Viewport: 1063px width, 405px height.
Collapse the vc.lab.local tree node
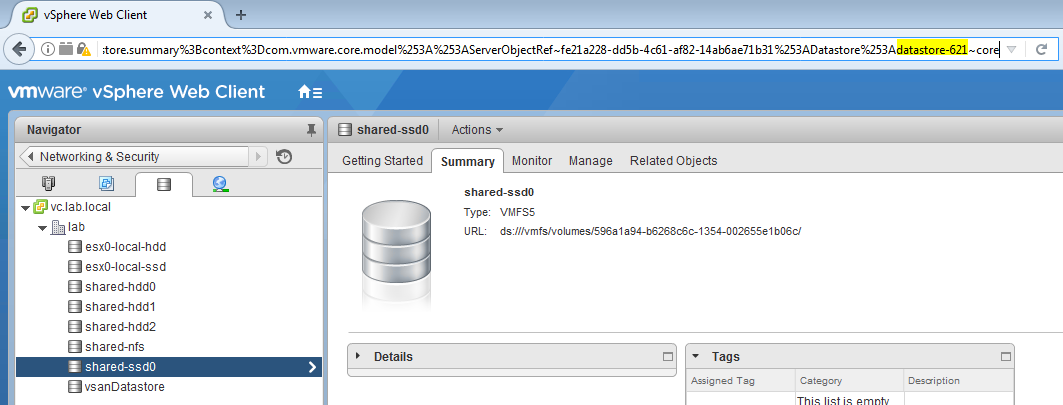pyautogui.click(x=25, y=207)
